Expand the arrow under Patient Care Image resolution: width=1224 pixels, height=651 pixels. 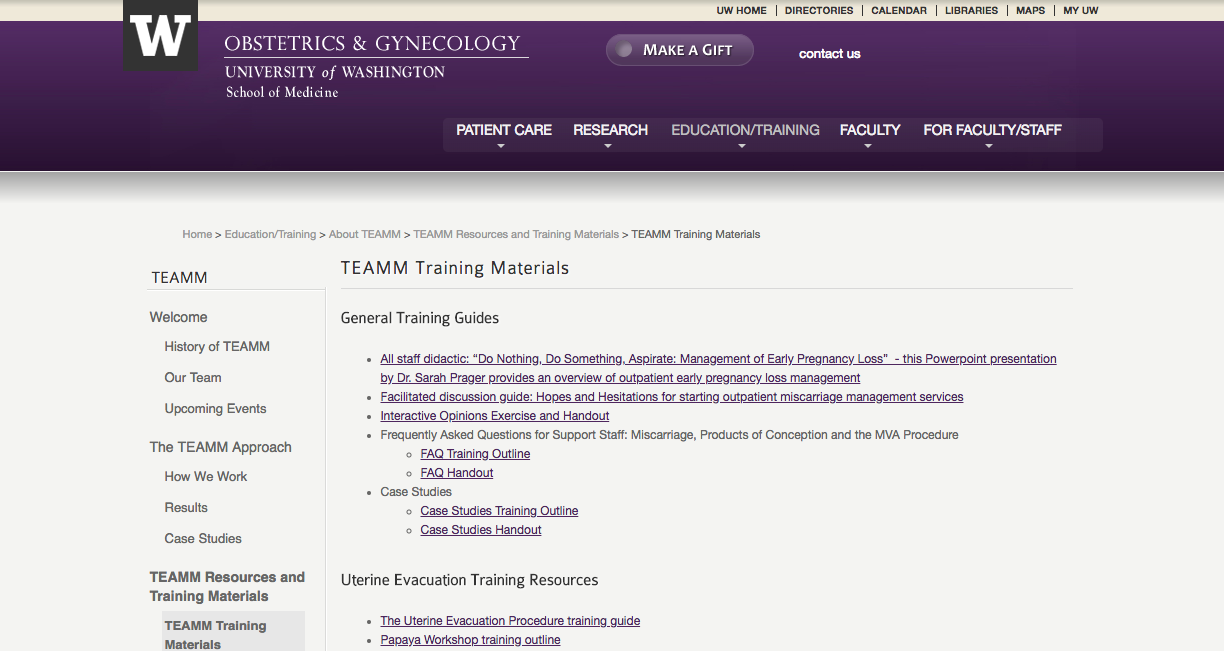click(501, 146)
